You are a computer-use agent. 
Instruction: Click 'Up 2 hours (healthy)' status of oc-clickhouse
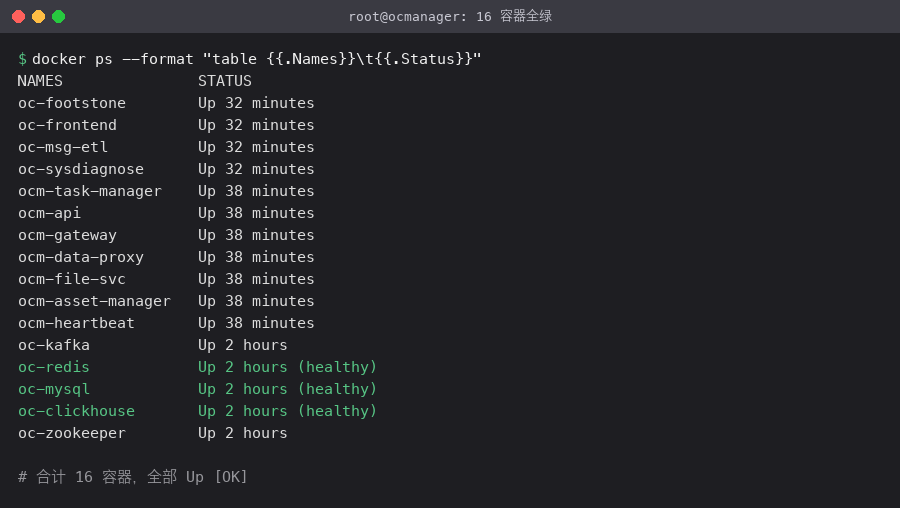pyautogui.click(x=288, y=411)
